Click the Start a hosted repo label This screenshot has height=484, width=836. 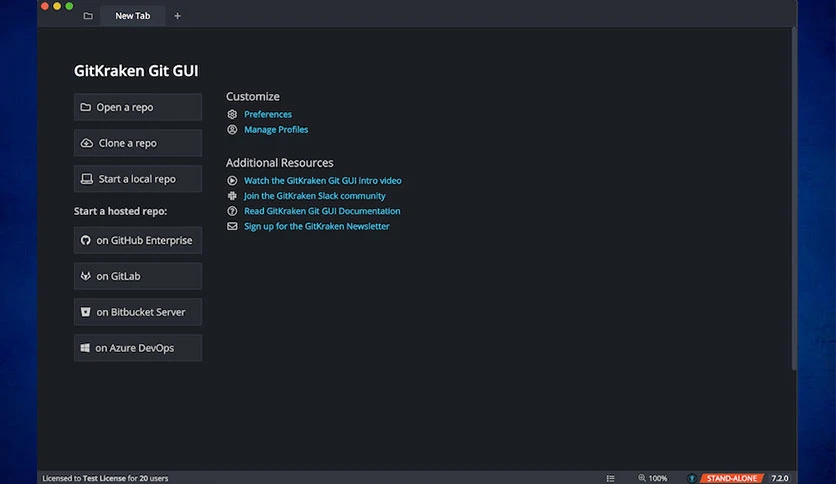120,211
